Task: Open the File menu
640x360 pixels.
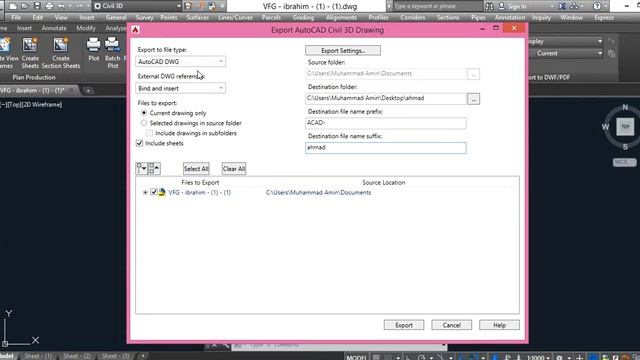Action: tap(16, 18)
